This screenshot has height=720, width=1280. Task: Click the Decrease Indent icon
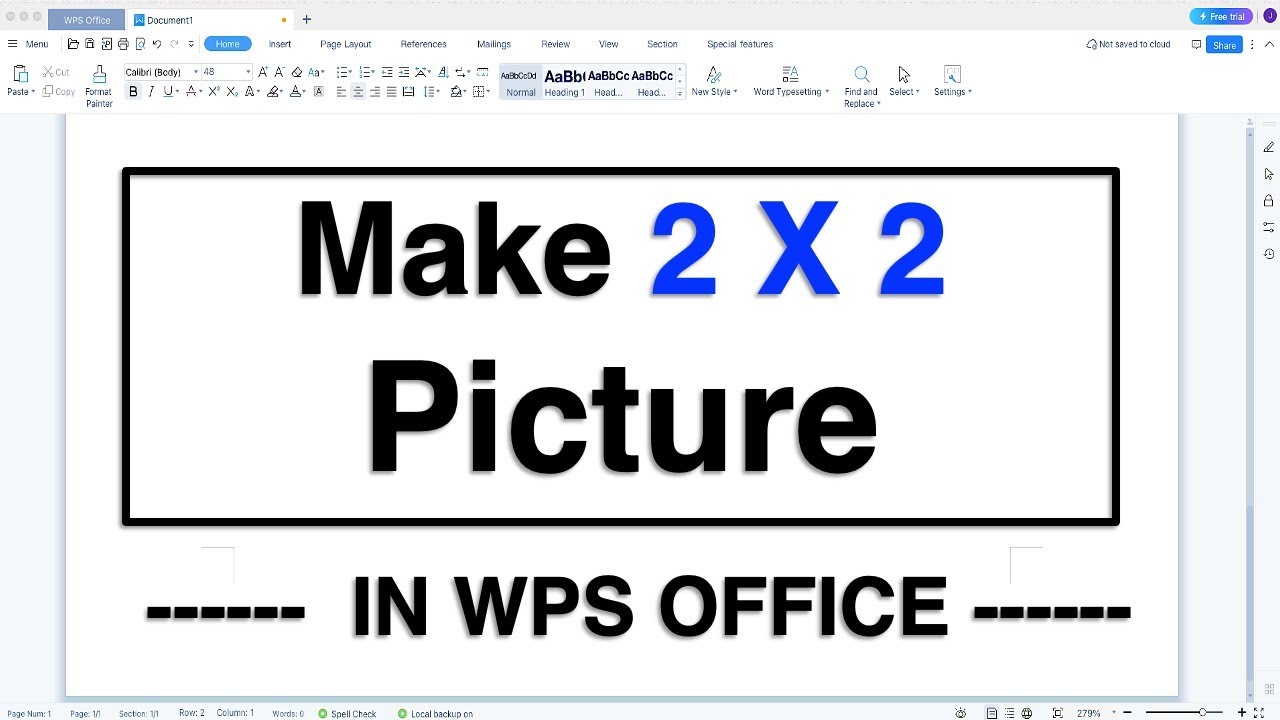tap(387, 72)
